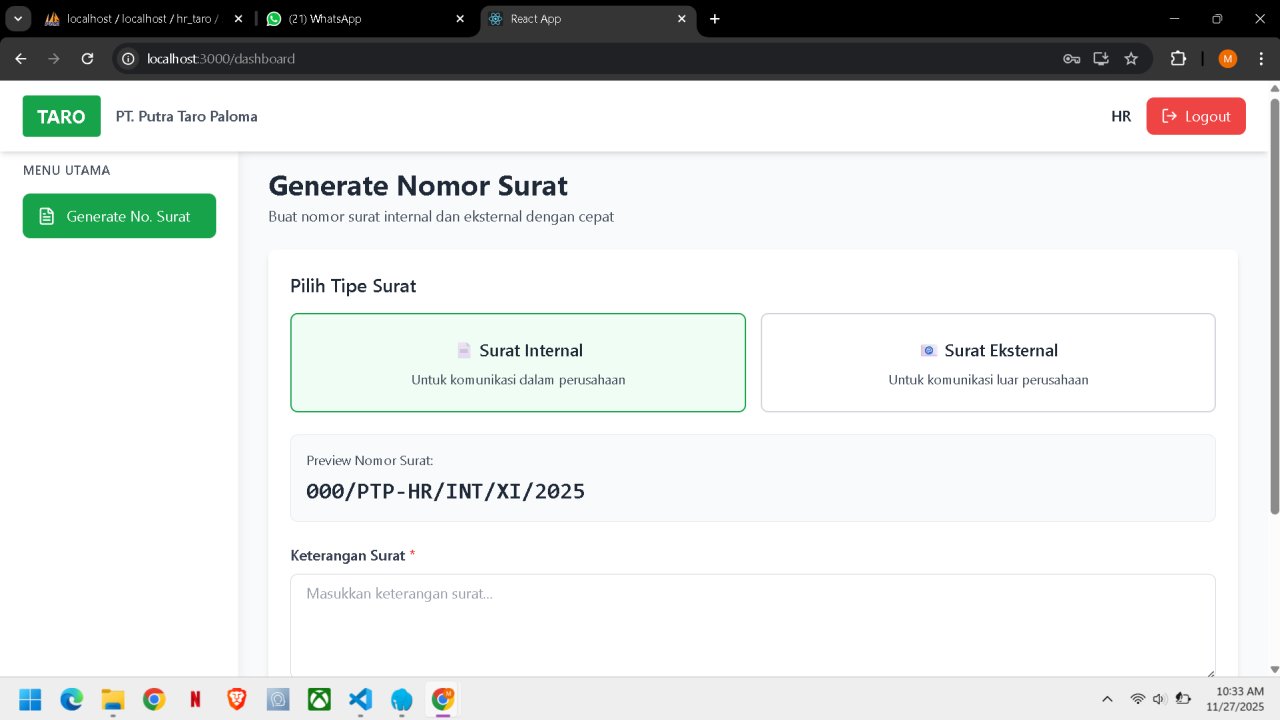Show hidden system tray icons chevron
Viewport: 1280px width, 720px height.
click(x=1107, y=699)
